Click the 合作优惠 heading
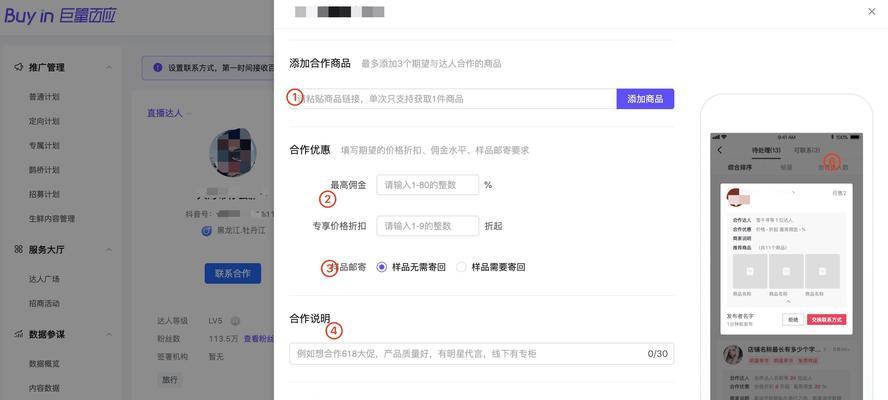Viewport: 888px width, 400px height. pyautogui.click(x=310, y=150)
